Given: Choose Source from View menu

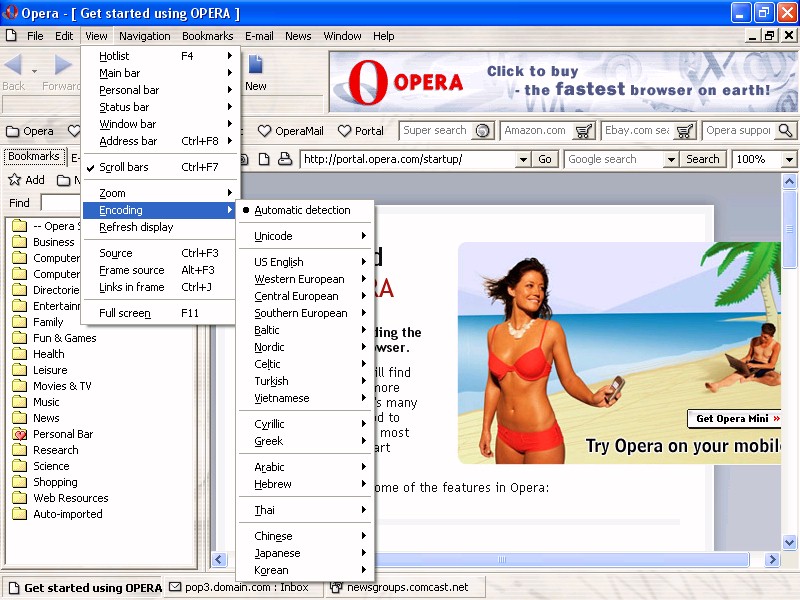Looking at the screenshot, I should click(x=159, y=253).
